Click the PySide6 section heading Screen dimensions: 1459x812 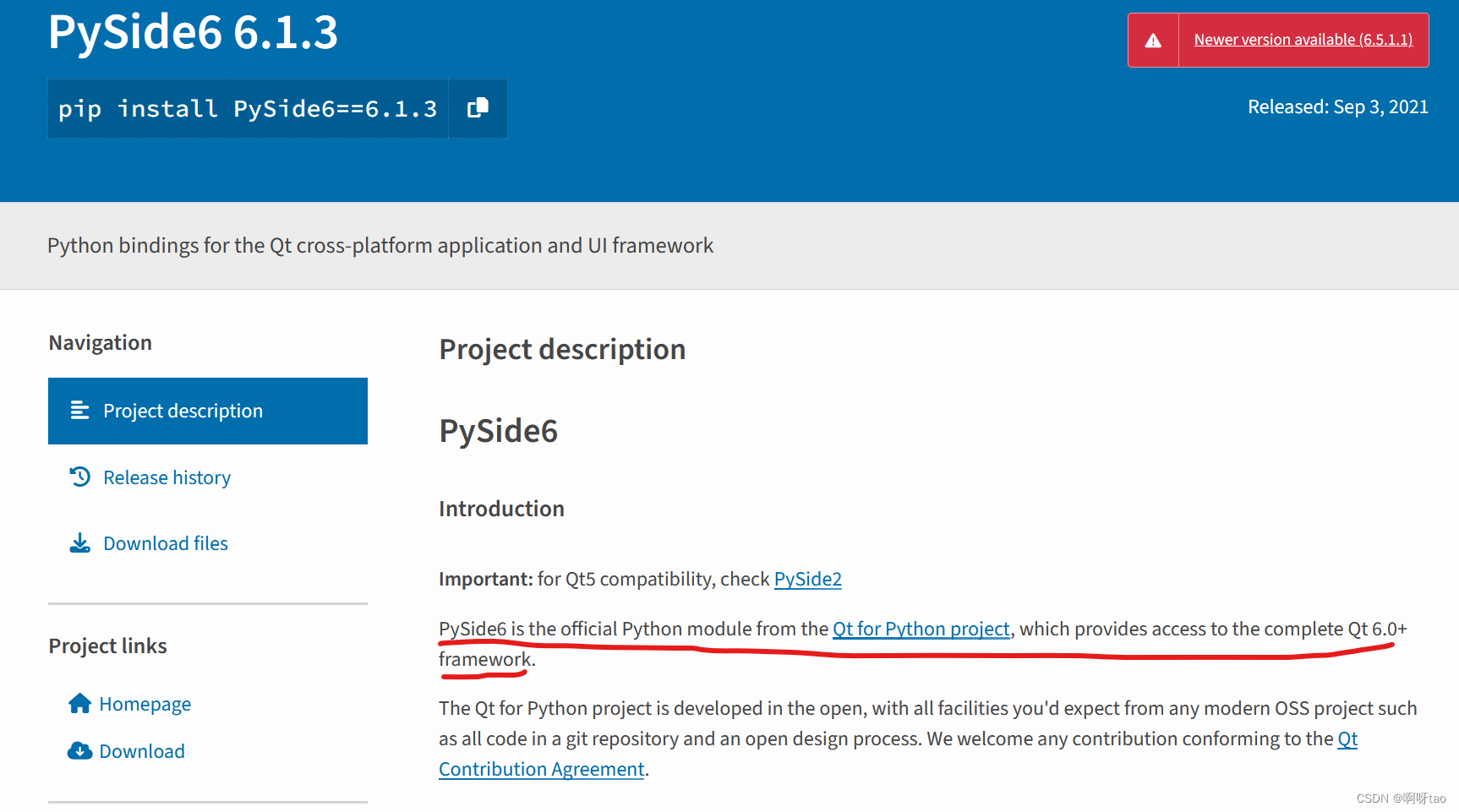[x=498, y=431]
